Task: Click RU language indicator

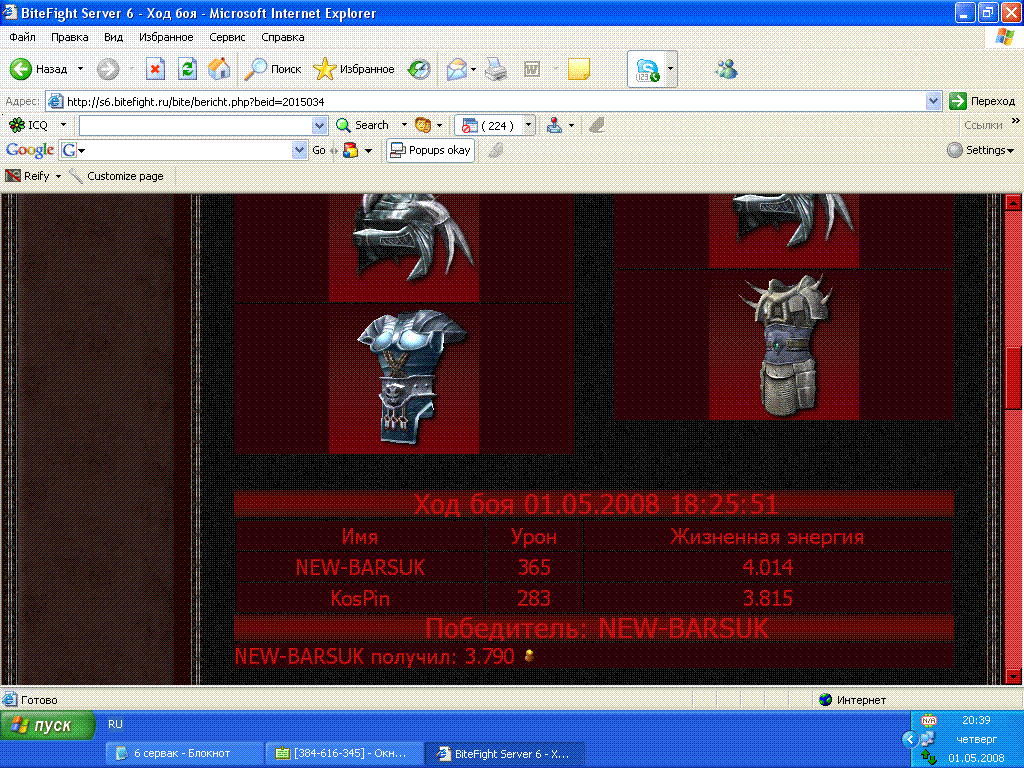Action: click(x=115, y=724)
